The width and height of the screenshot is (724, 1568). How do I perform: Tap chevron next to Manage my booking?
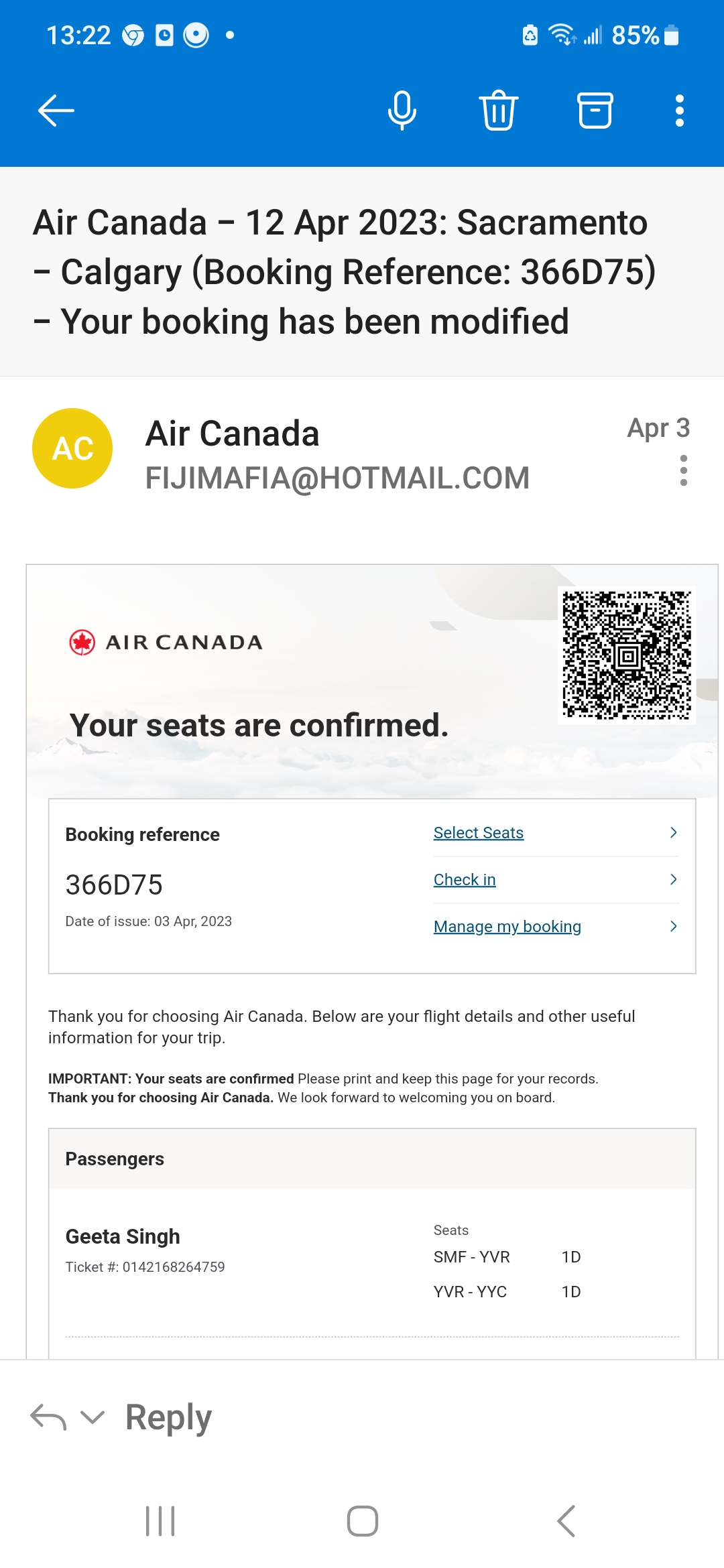673,927
